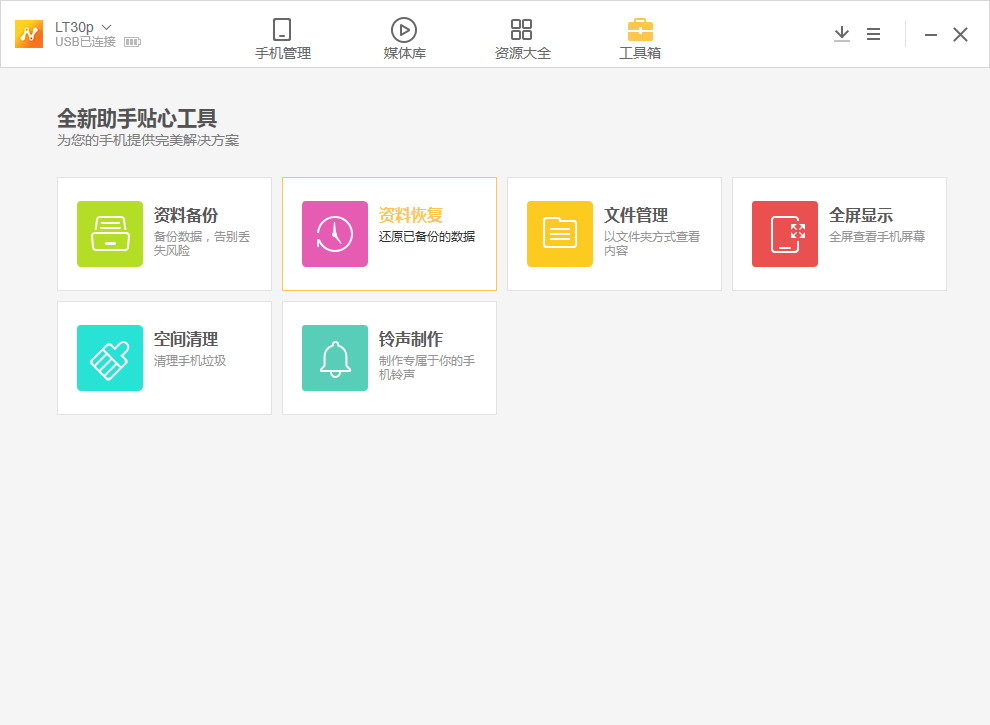The image size is (990, 725).
Task: Click the 全屏查看手机屏幕 description text
Action: 876,237
